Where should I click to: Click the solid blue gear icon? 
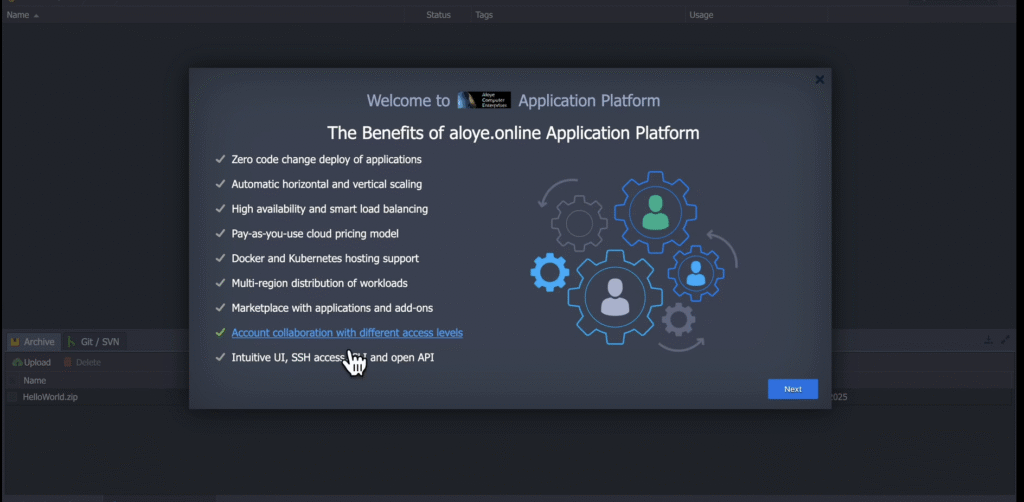pos(549,272)
